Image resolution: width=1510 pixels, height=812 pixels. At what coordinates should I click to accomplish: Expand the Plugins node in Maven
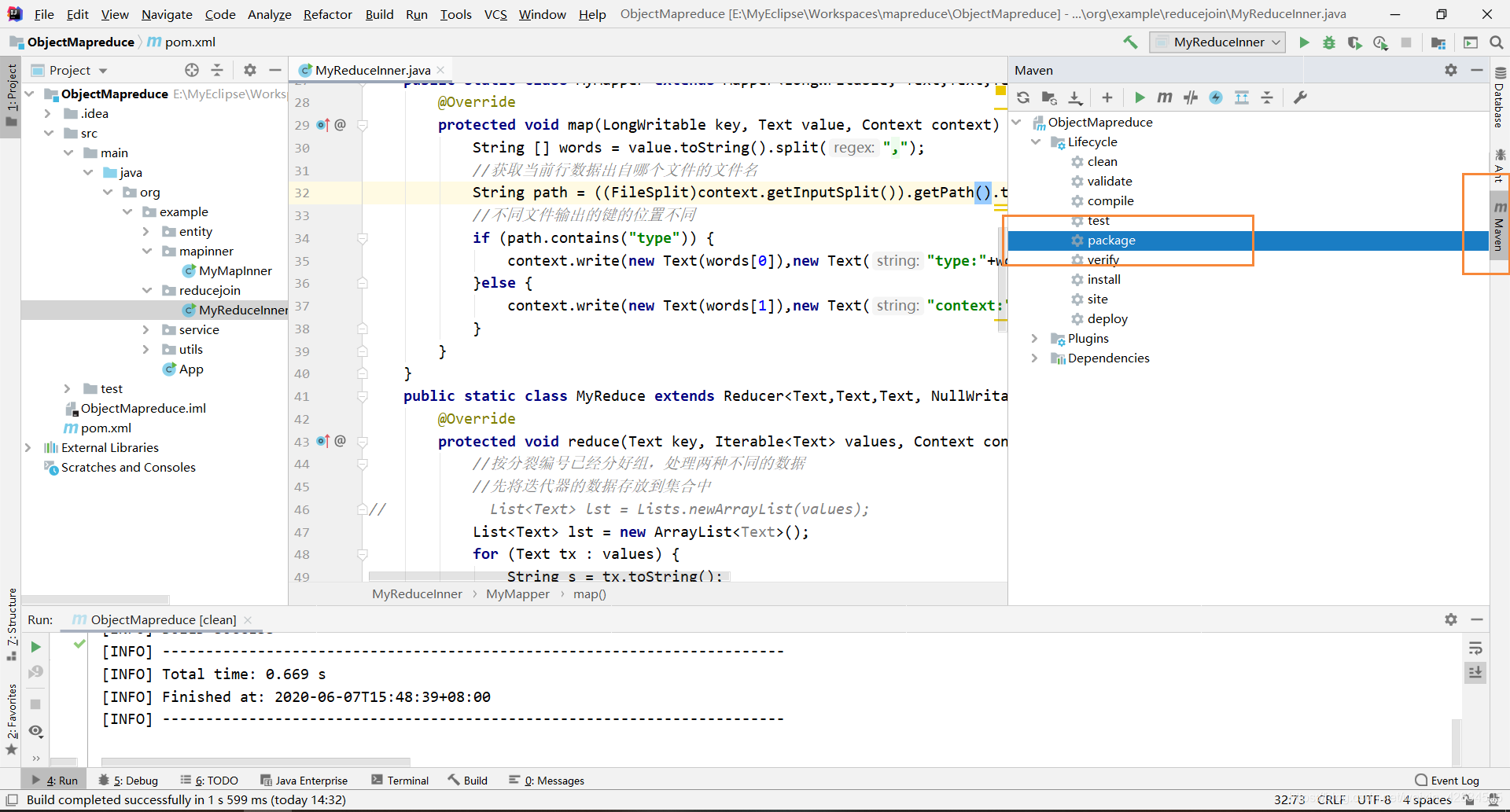(1036, 339)
